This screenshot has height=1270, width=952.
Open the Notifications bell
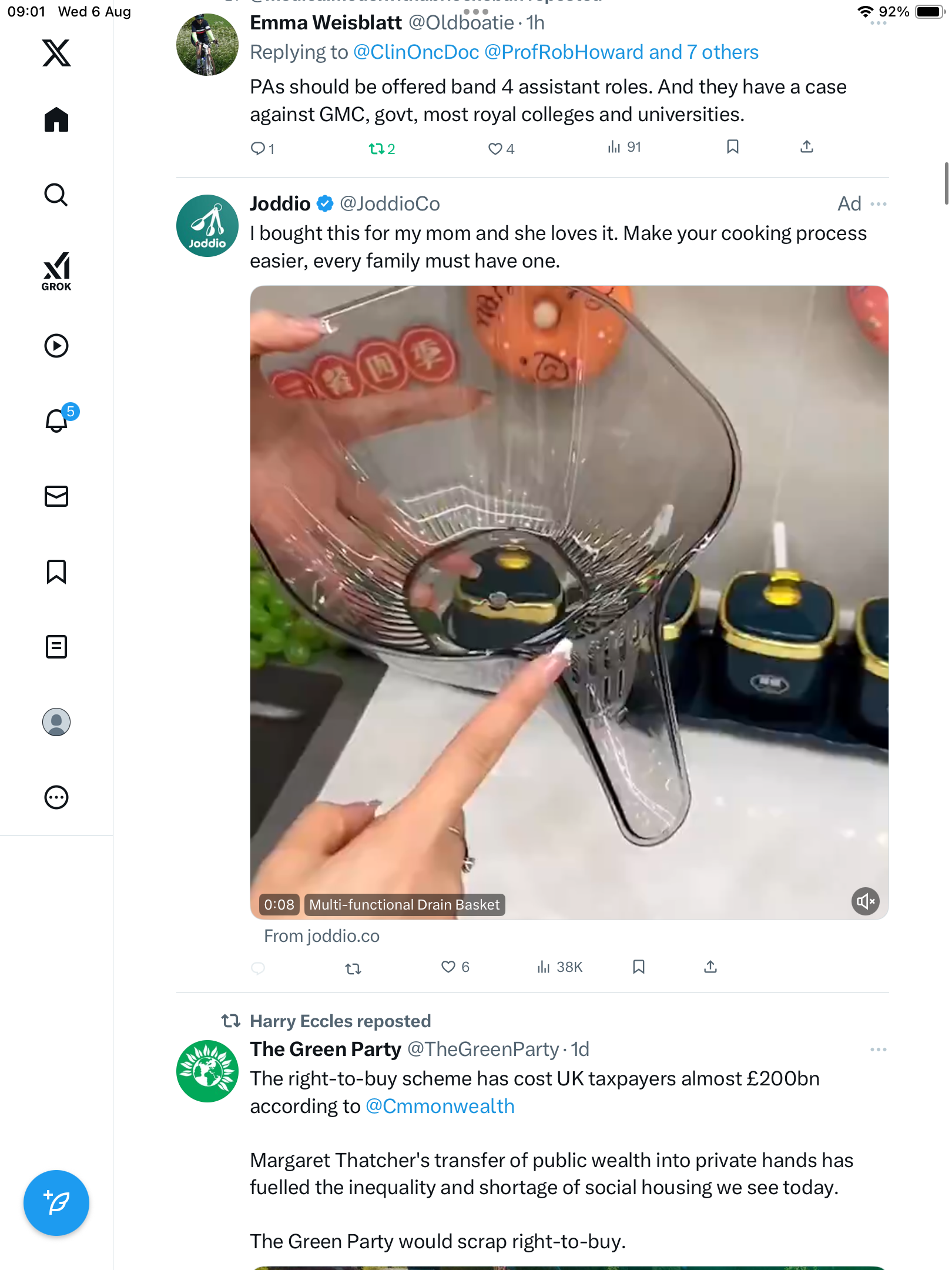click(56, 421)
